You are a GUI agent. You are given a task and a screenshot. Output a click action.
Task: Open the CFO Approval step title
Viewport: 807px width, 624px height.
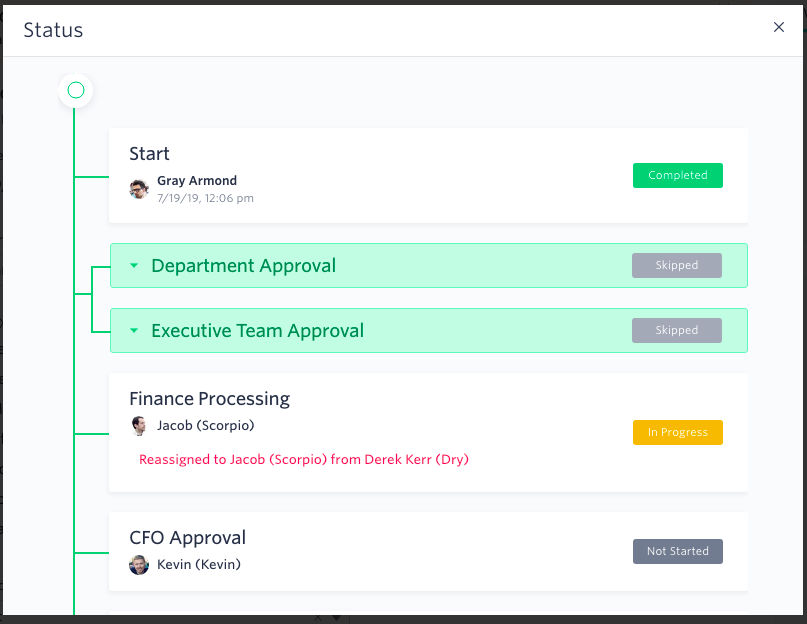click(187, 538)
